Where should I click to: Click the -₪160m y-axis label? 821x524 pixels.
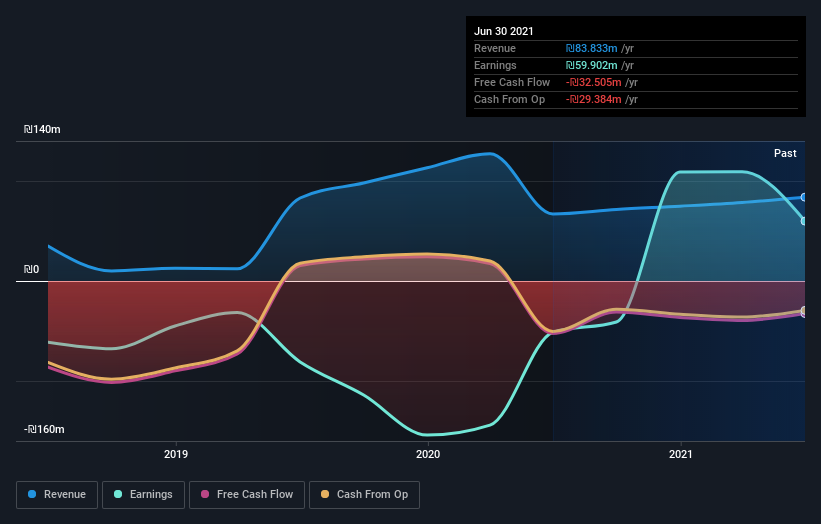point(44,429)
